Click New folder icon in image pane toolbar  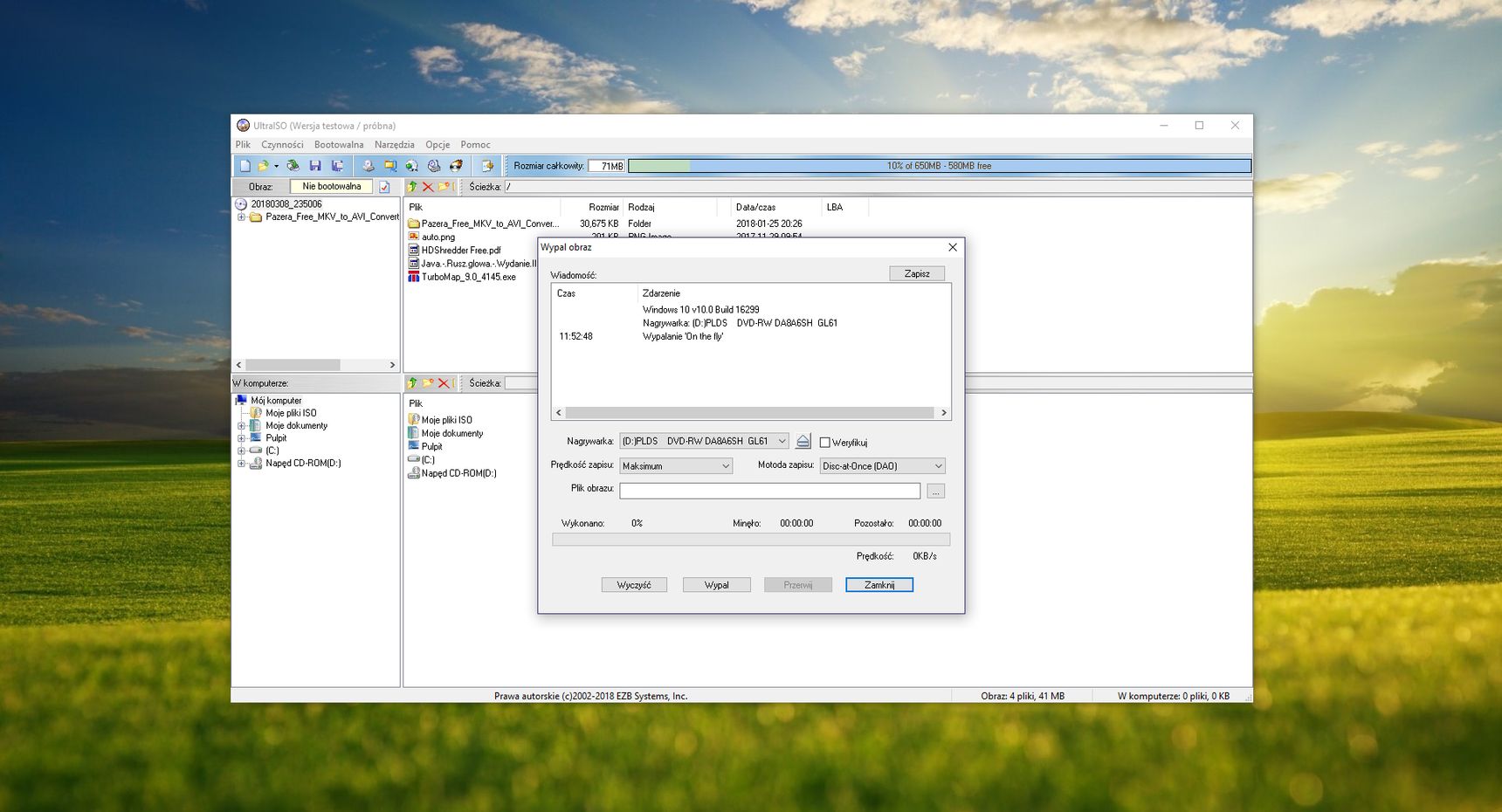coord(444,187)
